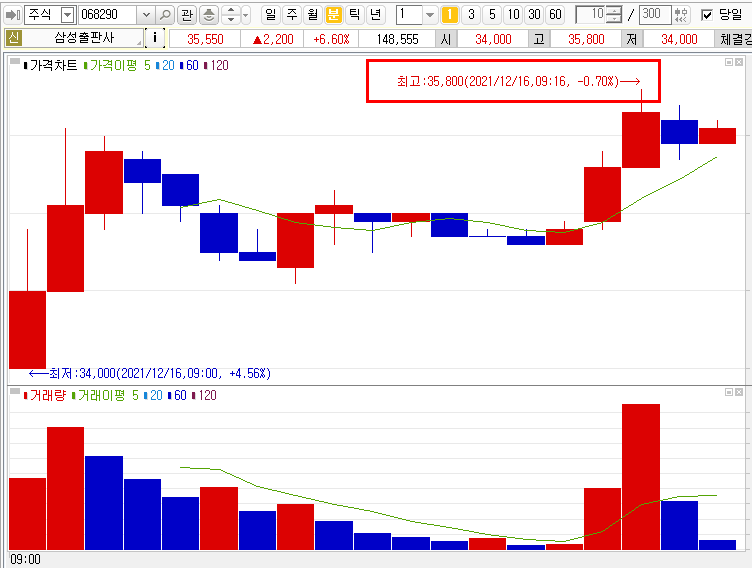This screenshot has width=752, height=568.
Task: Select the 30-minute interval button
Action: (534, 15)
